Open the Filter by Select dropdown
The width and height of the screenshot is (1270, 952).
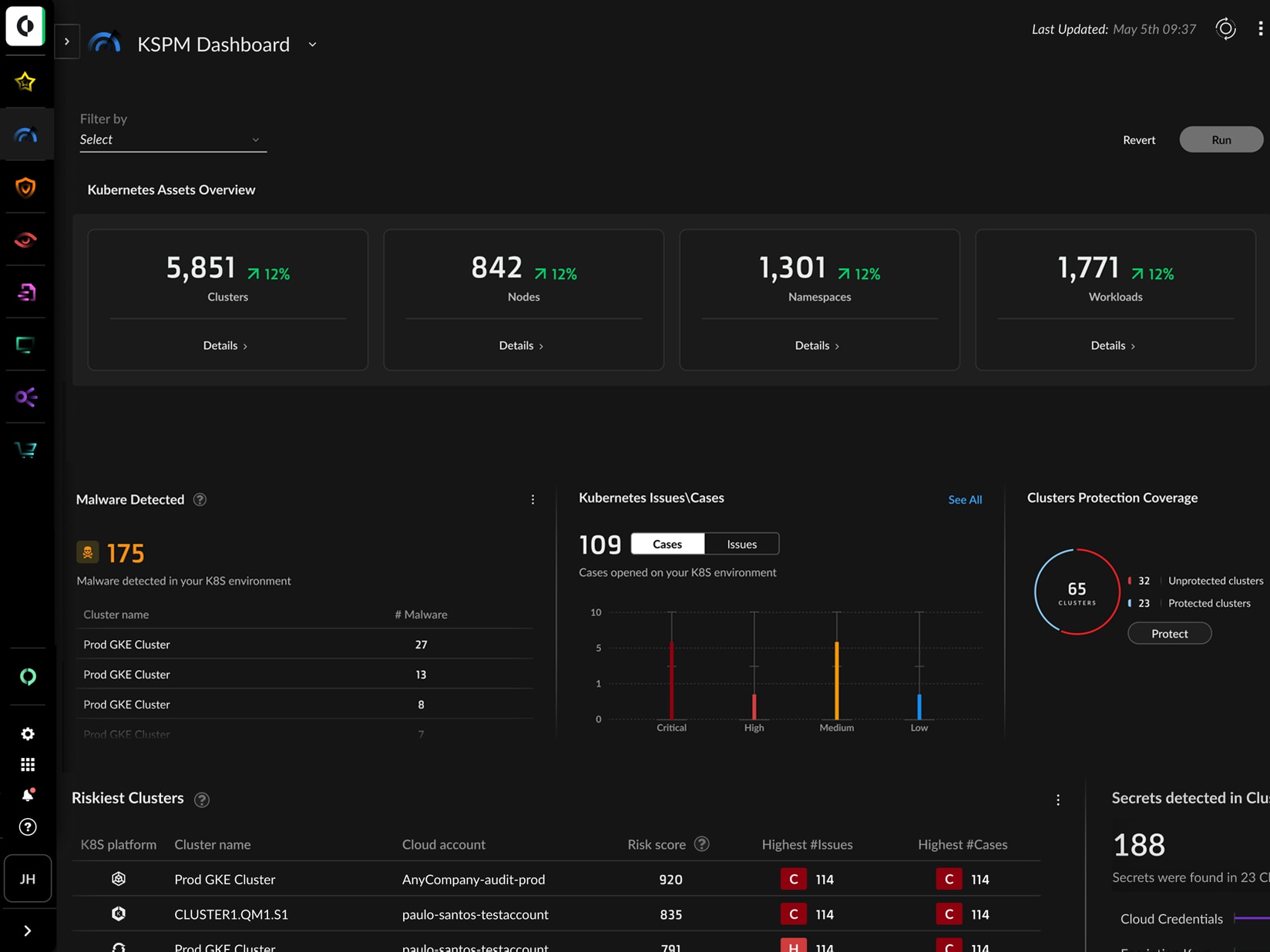[x=173, y=139]
